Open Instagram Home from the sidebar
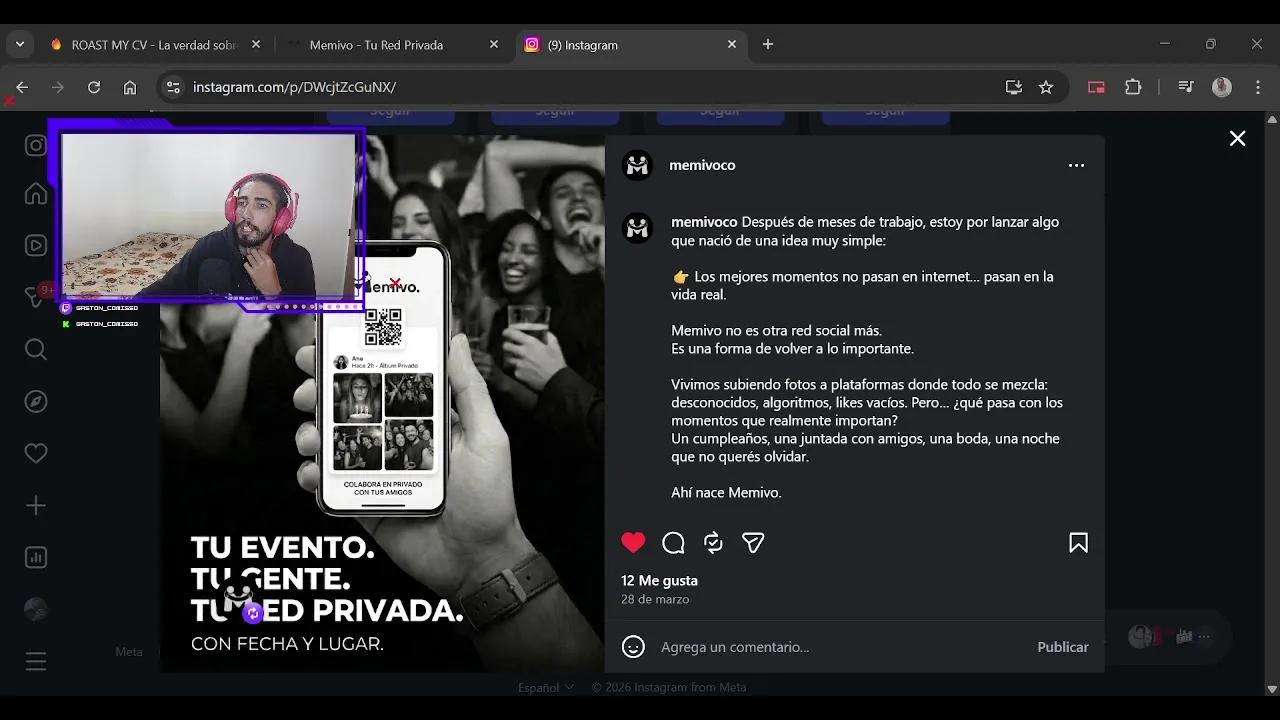Viewport: 1280px width, 720px height. coord(36,193)
